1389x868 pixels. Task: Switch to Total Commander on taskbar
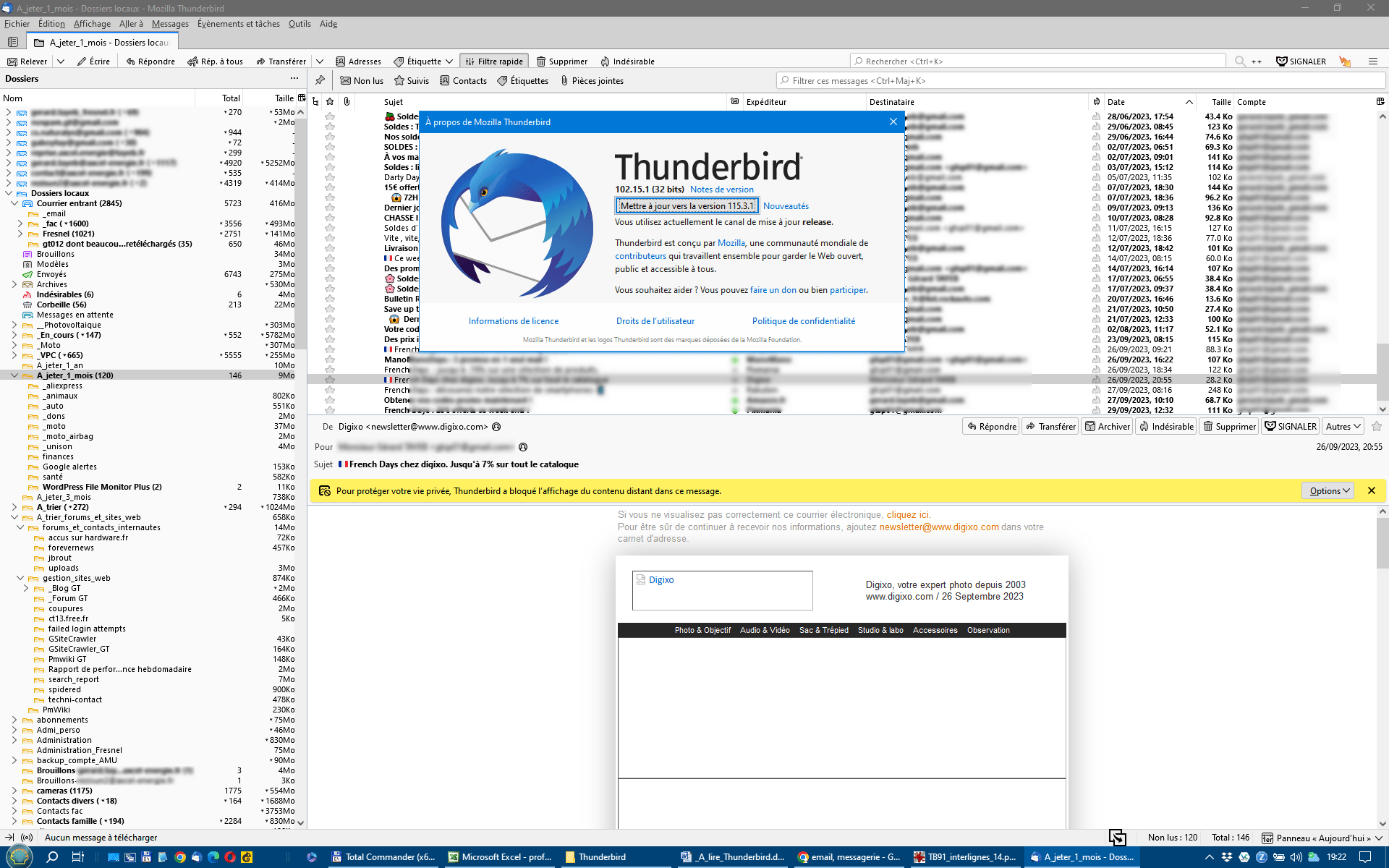[383, 857]
